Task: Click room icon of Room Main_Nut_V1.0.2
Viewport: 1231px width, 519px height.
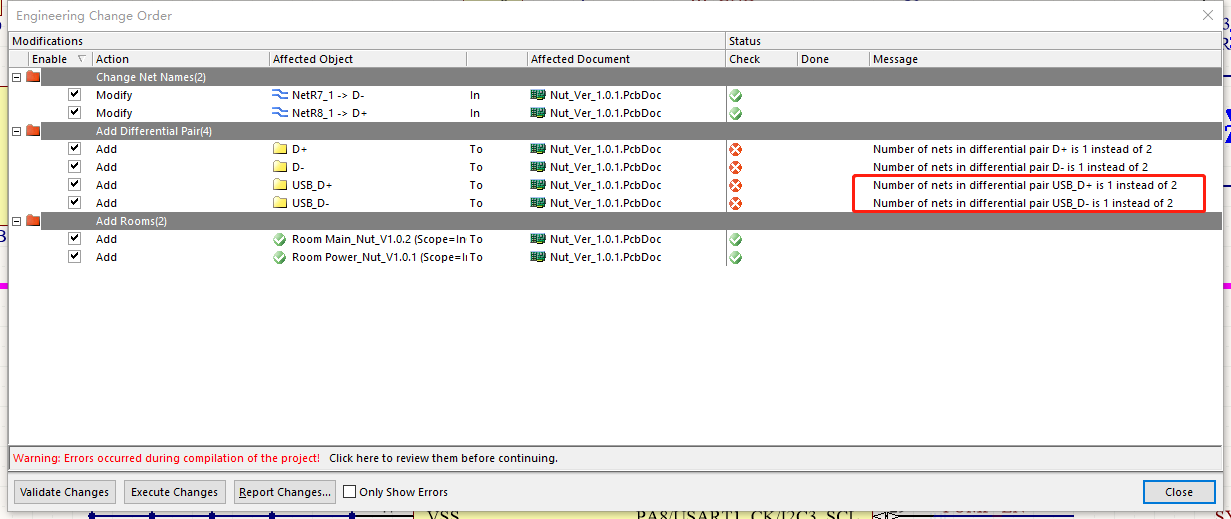Action: click(280, 239)
